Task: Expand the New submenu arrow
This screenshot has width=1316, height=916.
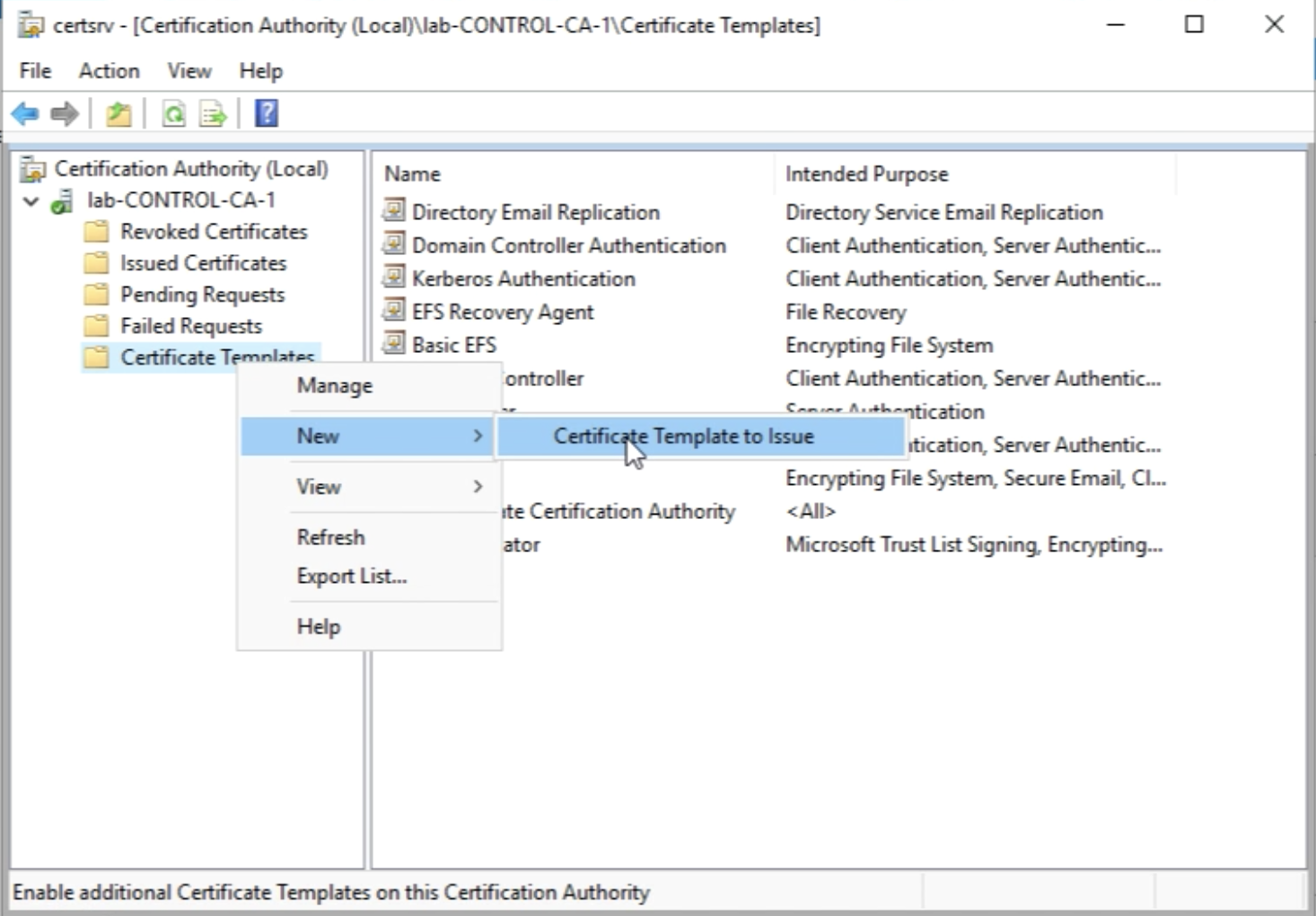Action: tap(478, 436)
